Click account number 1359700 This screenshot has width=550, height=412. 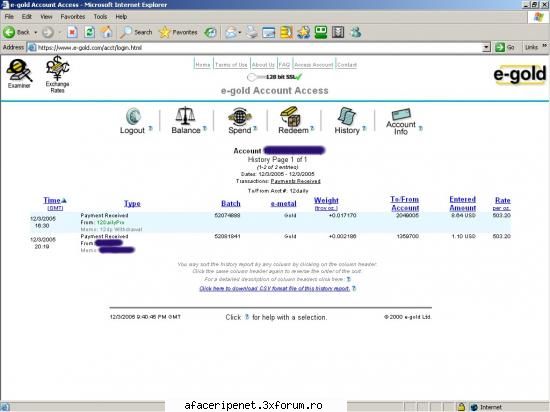[408, 236]
